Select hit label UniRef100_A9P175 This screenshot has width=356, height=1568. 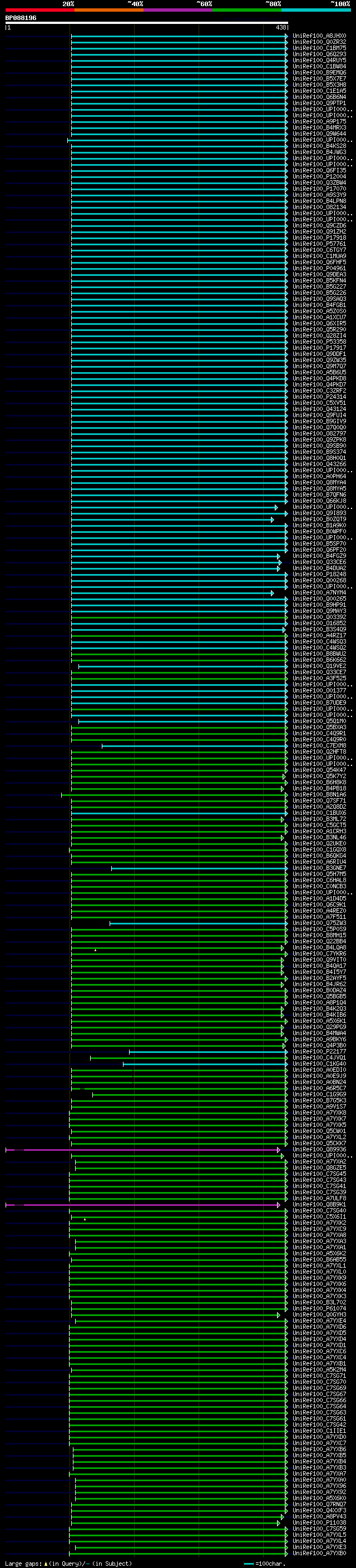[319, 122]
